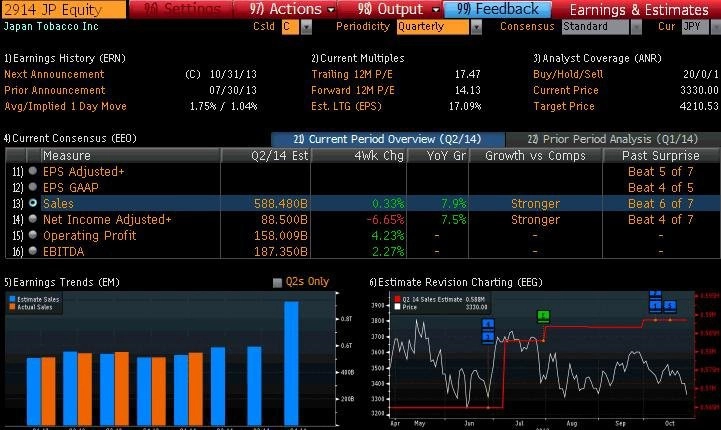Click the Trailing 12M P/E value 17.47
This screenshot has height=430, width=721.
pos(468,74)
